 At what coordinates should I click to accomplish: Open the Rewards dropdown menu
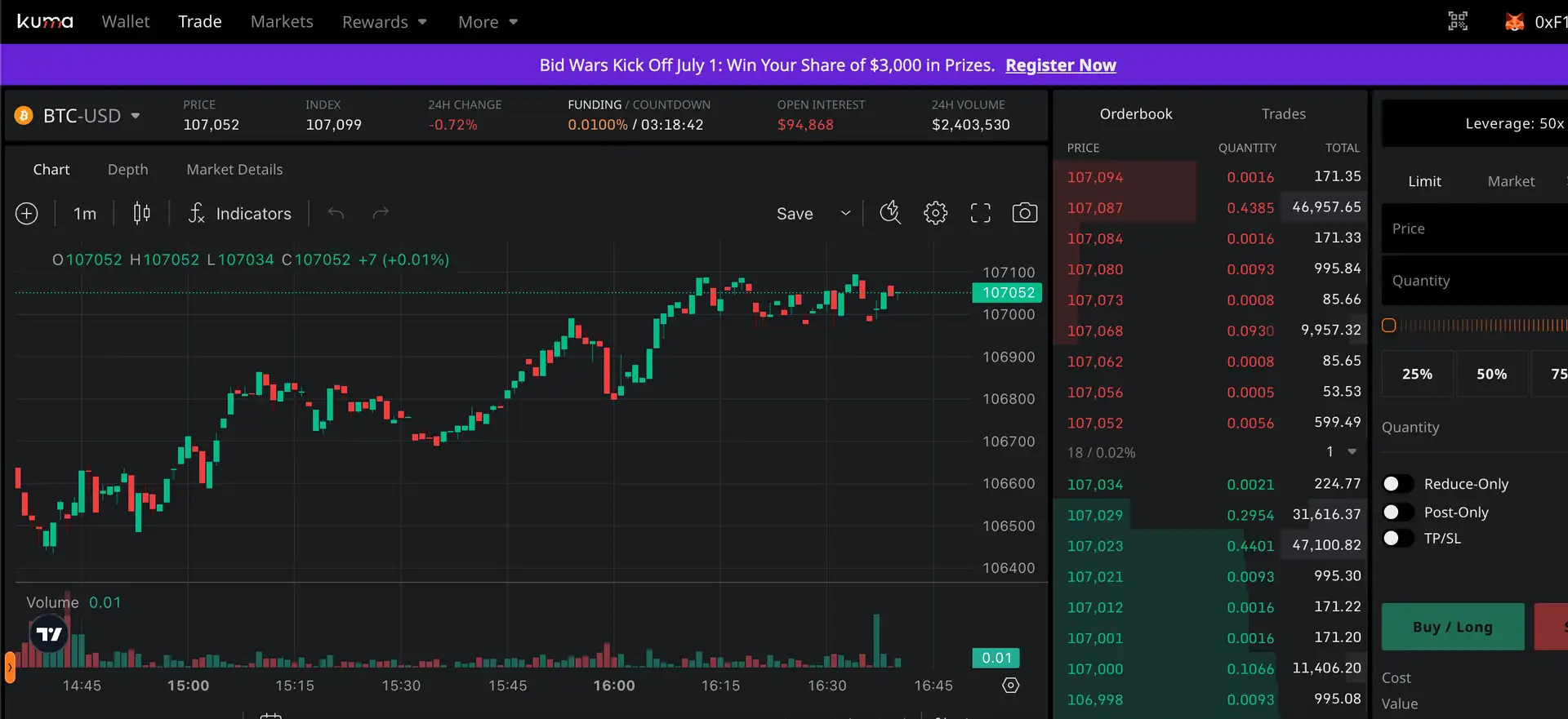coord(384,22)
